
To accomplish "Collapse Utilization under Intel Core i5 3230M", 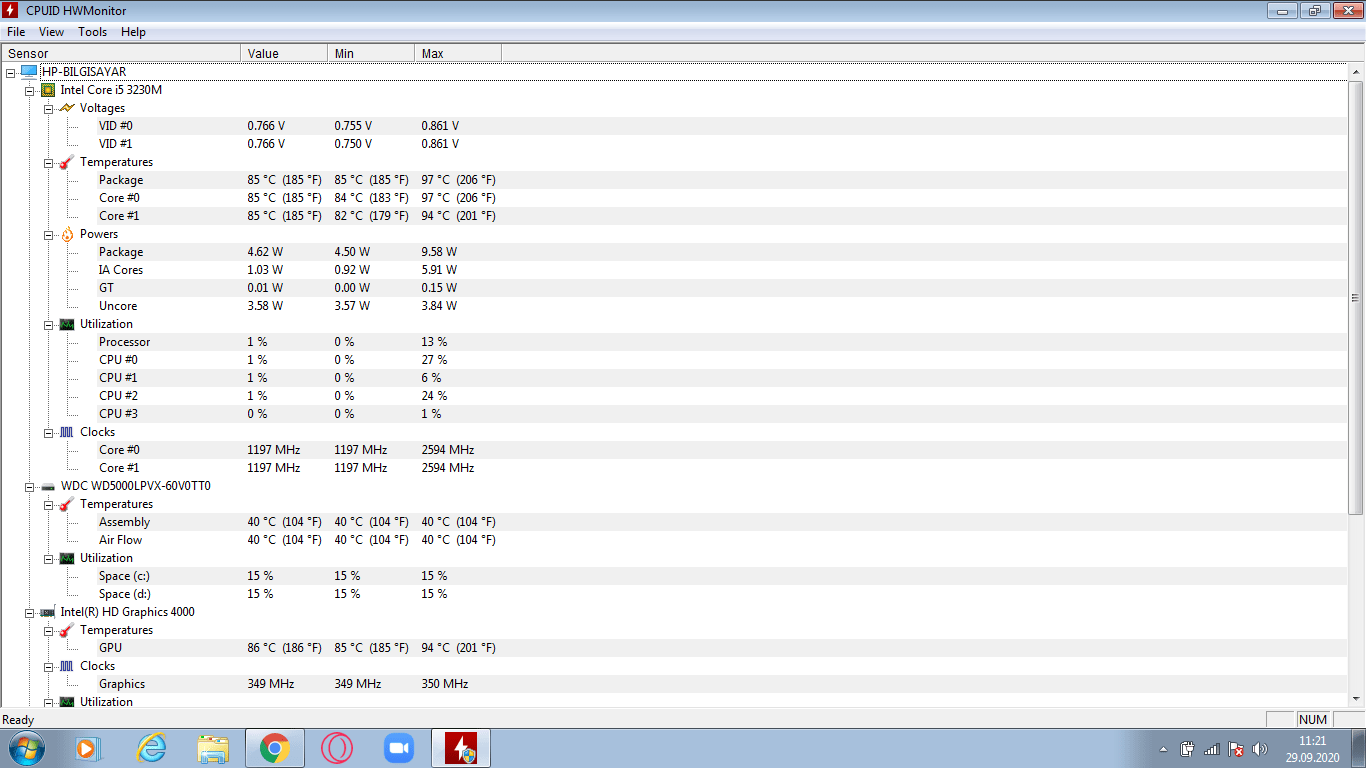I will 48,324.
